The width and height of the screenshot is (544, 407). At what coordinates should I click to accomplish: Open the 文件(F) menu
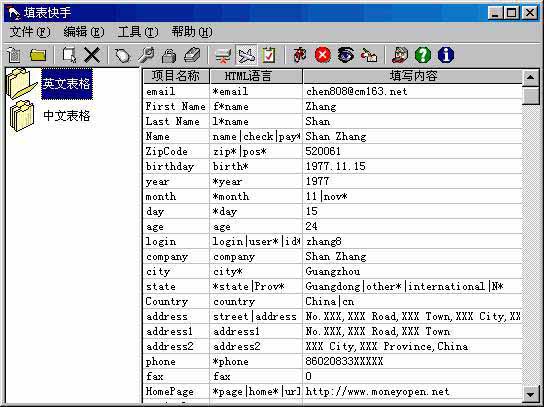click(x=30, y=32)
